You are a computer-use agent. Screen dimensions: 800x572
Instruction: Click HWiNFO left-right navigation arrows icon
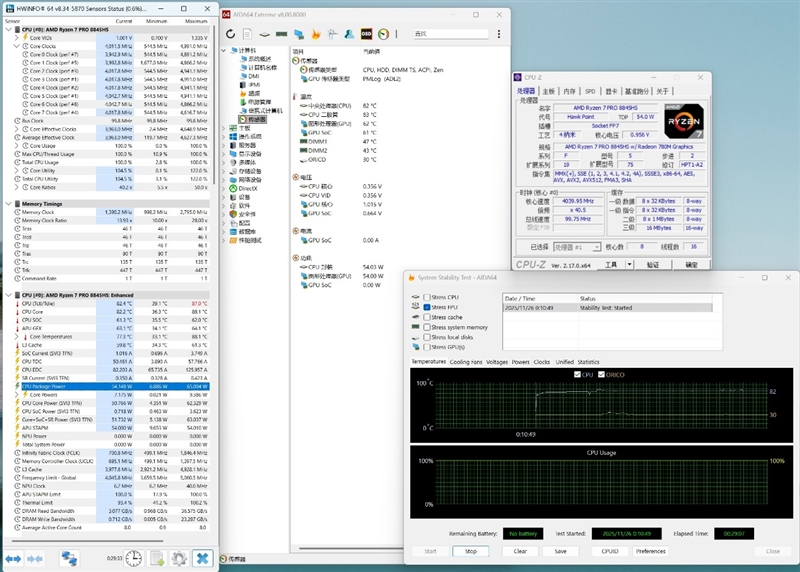click(14, 558)
